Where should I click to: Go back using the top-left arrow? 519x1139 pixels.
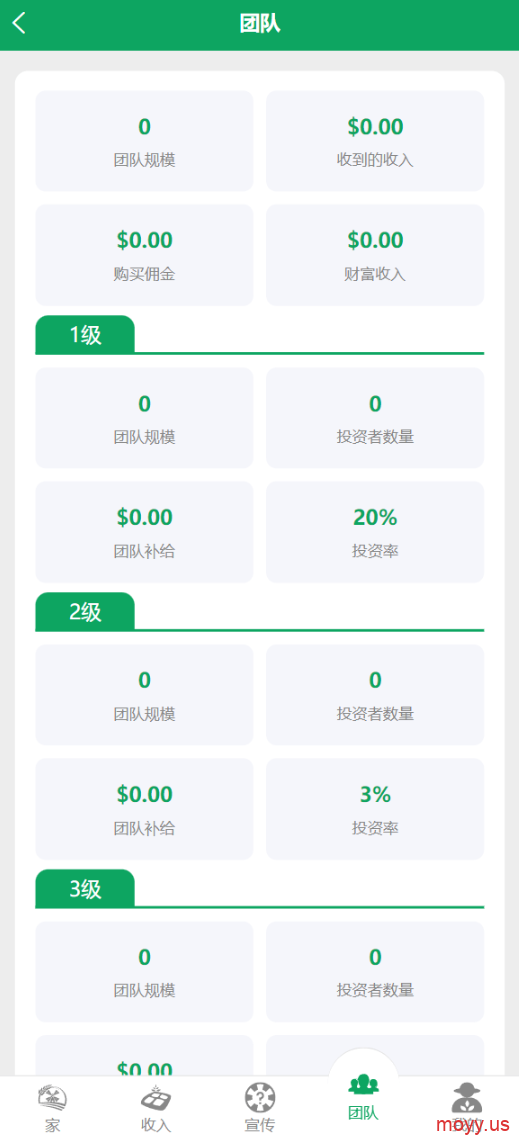tap(19, 23)
